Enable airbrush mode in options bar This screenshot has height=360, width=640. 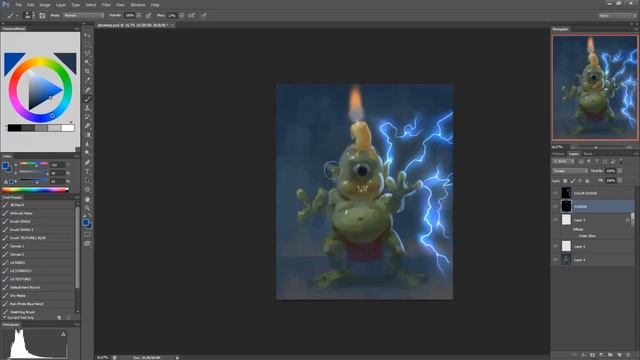(191, 16)
